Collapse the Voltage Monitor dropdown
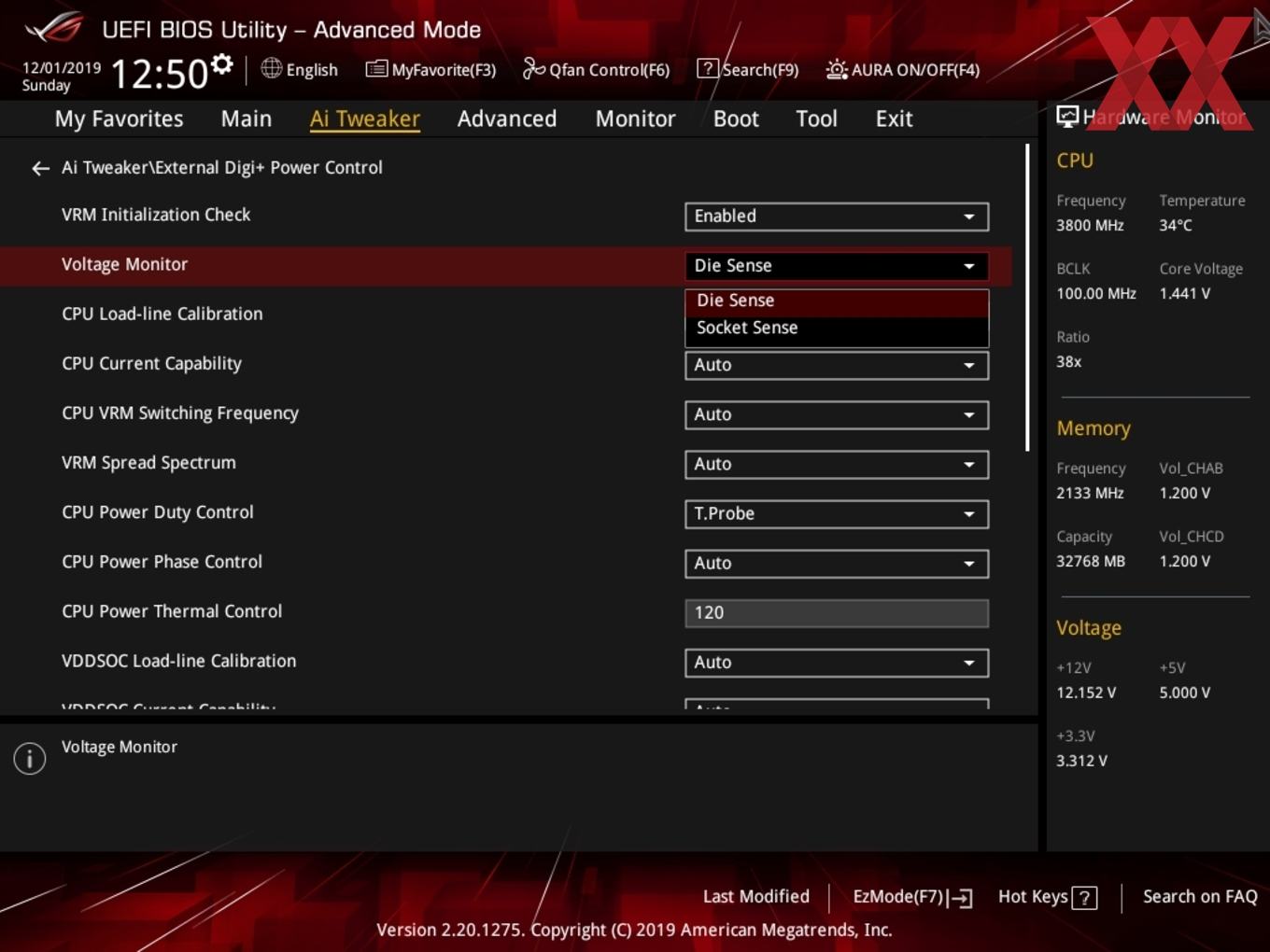 (x=837, y=266)
